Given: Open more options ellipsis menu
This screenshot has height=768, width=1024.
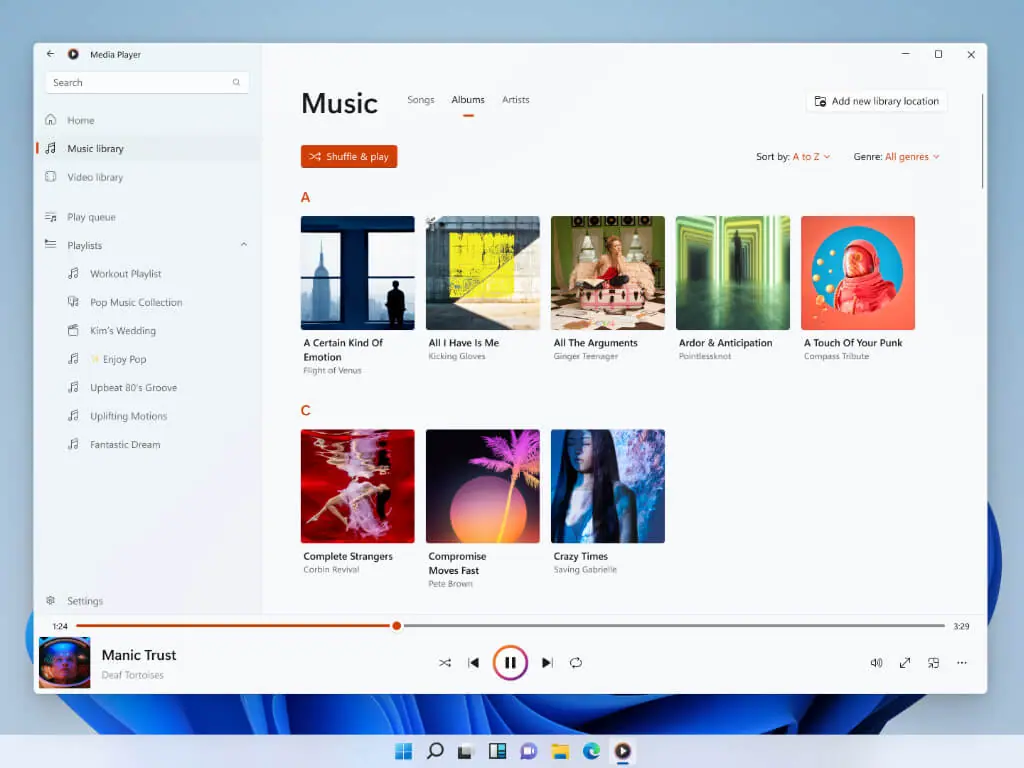Looking at the screenshot, I should [962, 663].
